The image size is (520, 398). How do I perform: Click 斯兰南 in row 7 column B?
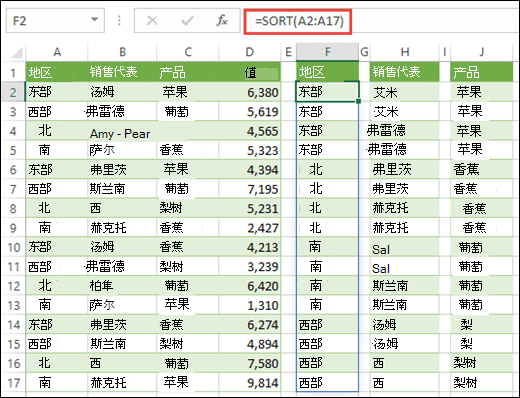(x=107, y=189)
